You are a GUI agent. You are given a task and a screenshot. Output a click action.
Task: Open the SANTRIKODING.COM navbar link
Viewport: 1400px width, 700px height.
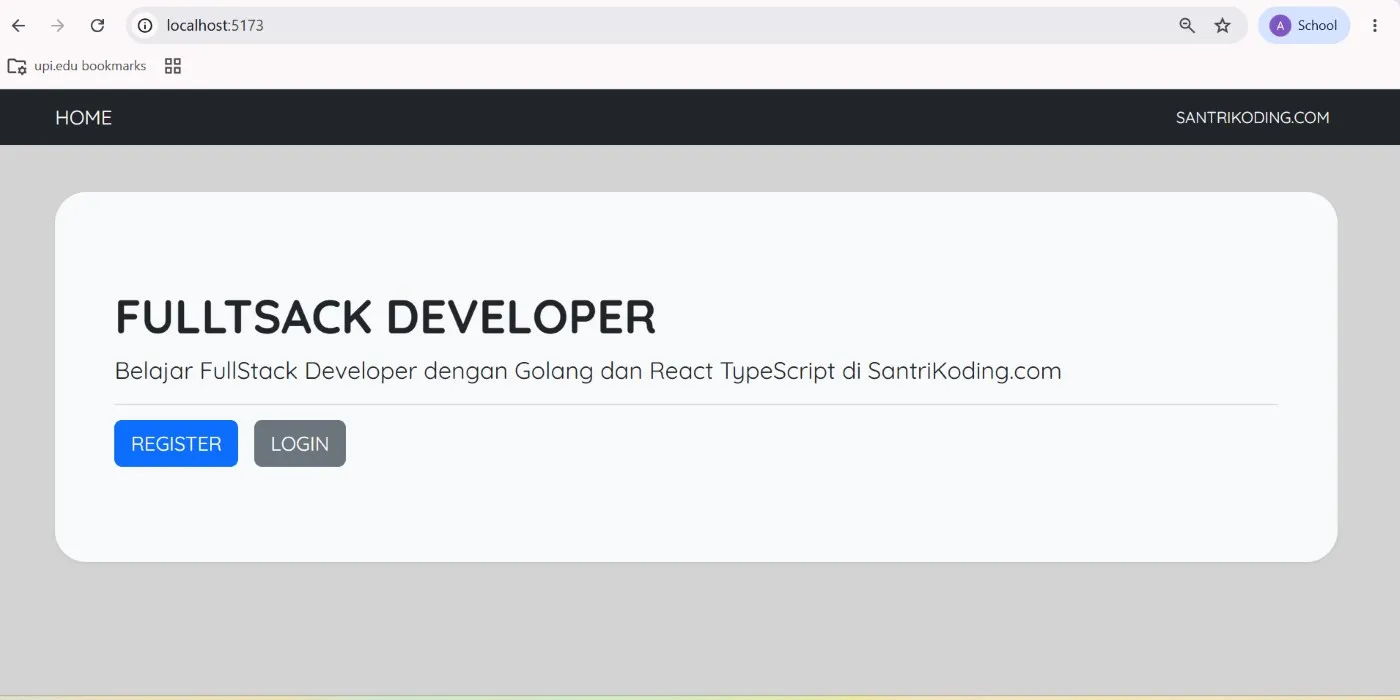coord(1252,118)
